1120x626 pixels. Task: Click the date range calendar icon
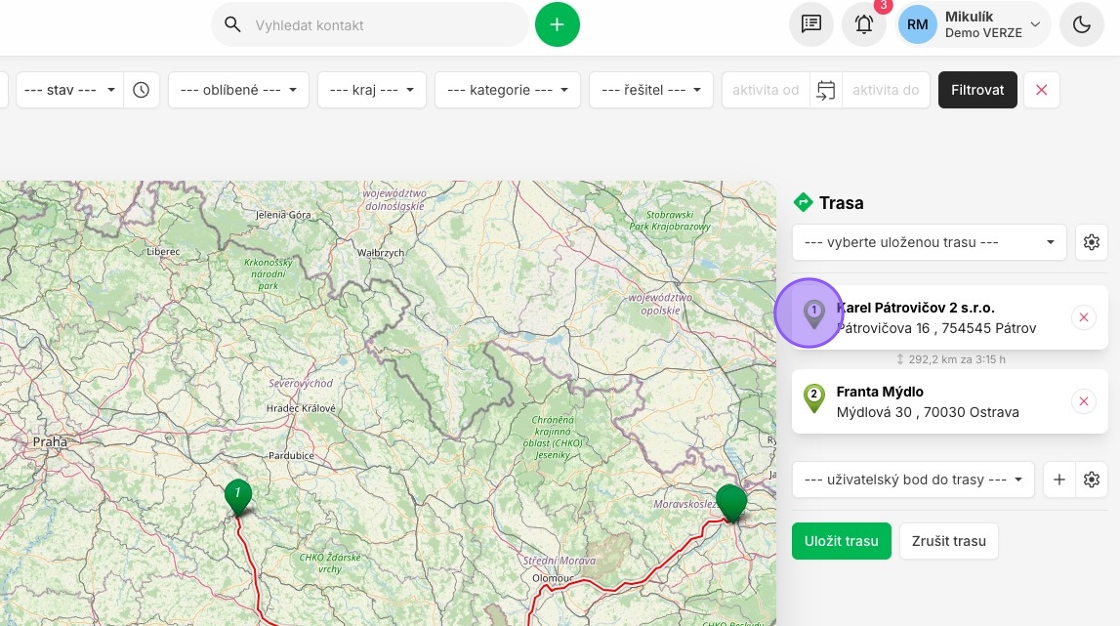825,90
